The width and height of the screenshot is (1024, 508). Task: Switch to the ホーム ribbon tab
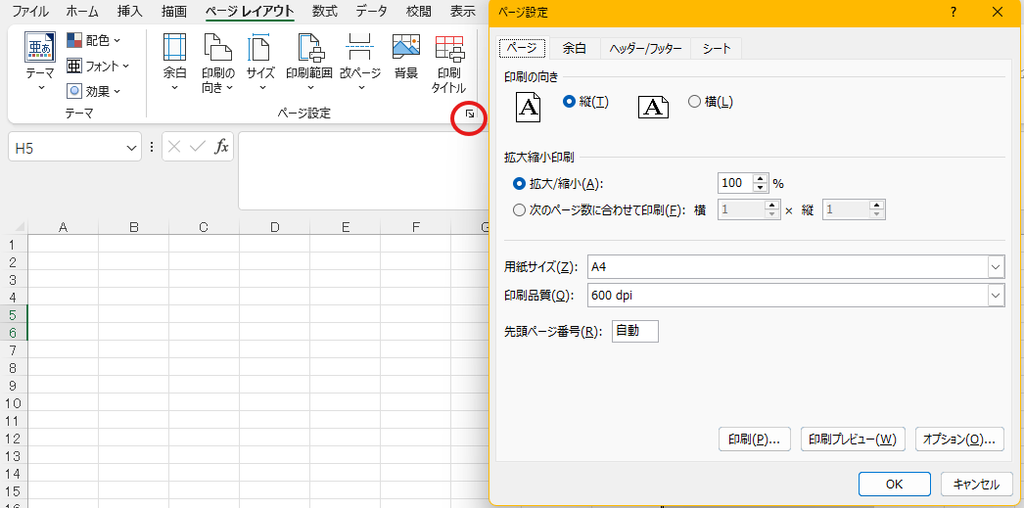click(82, 11)
